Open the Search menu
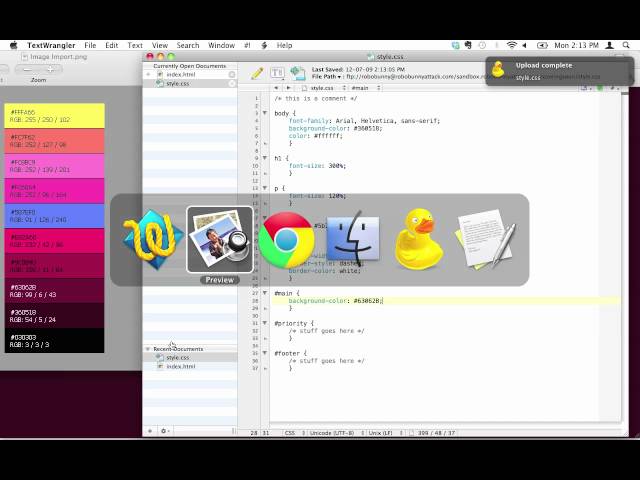 pyautogui.click(x=188, y=45)
